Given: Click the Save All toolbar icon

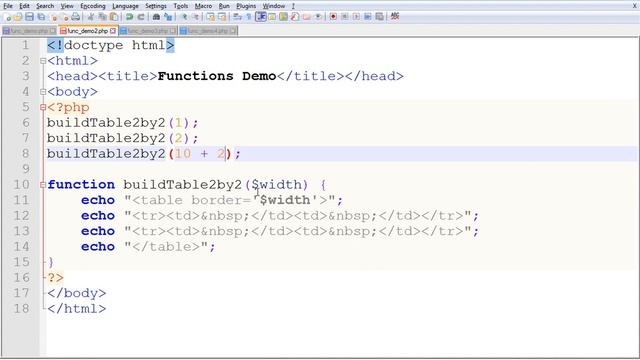Looking at the screenshot, I should click(41, 17).
